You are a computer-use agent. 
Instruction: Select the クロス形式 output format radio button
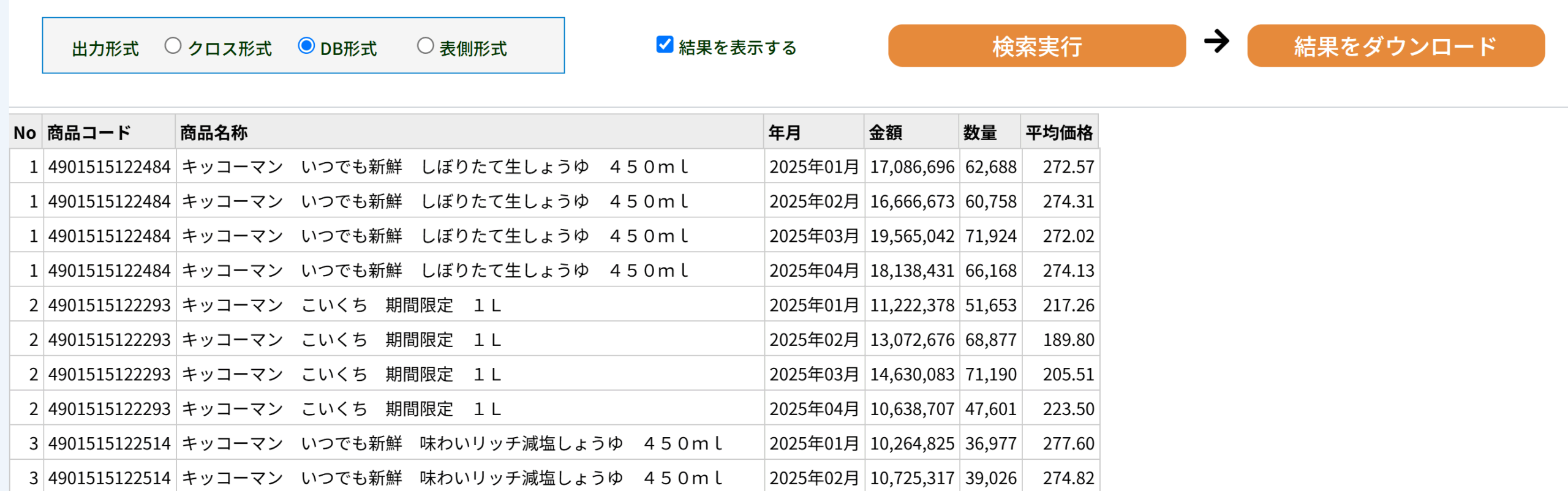(x=173, y=46)
